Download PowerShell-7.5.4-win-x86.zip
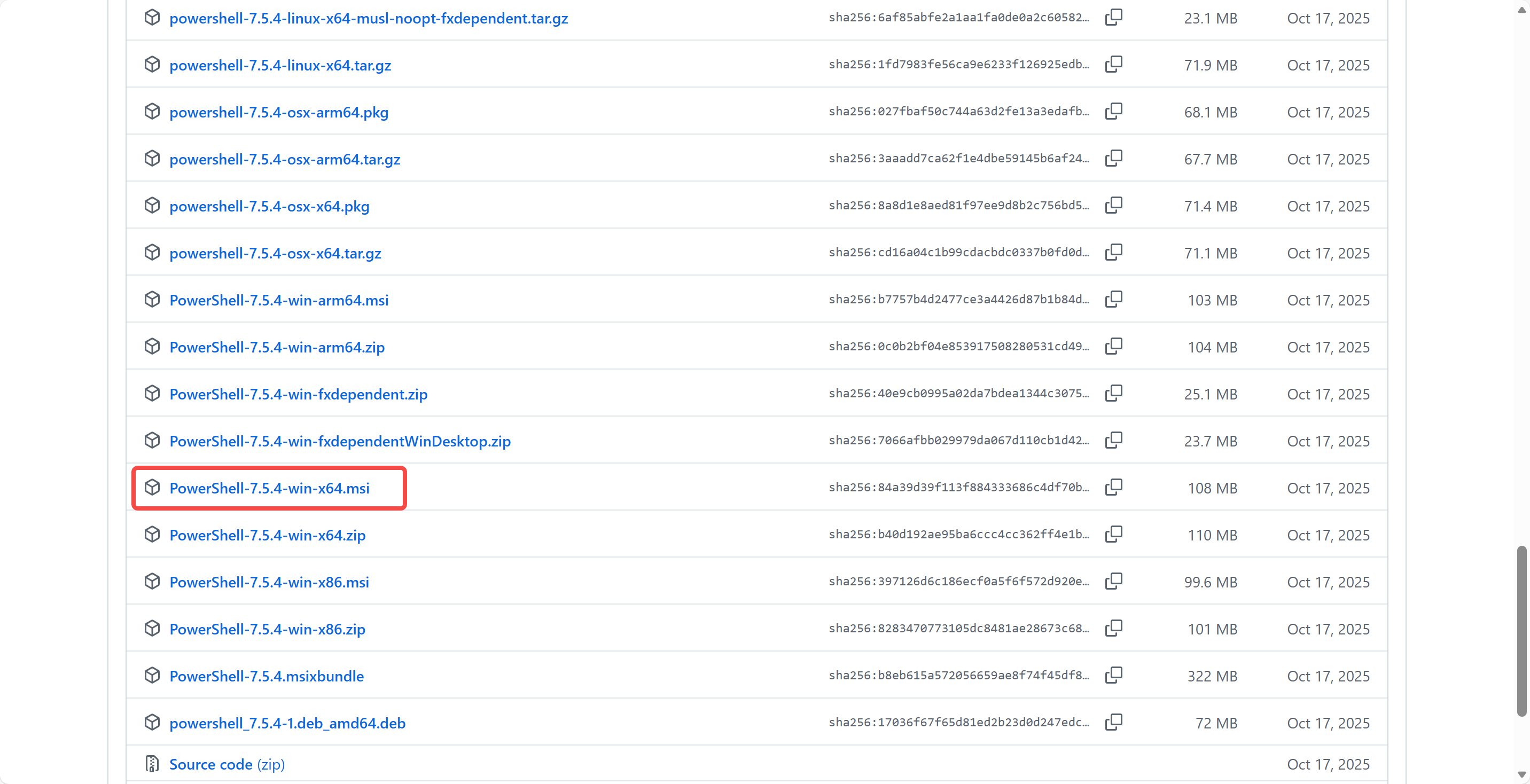 click(x=267, y=629)
